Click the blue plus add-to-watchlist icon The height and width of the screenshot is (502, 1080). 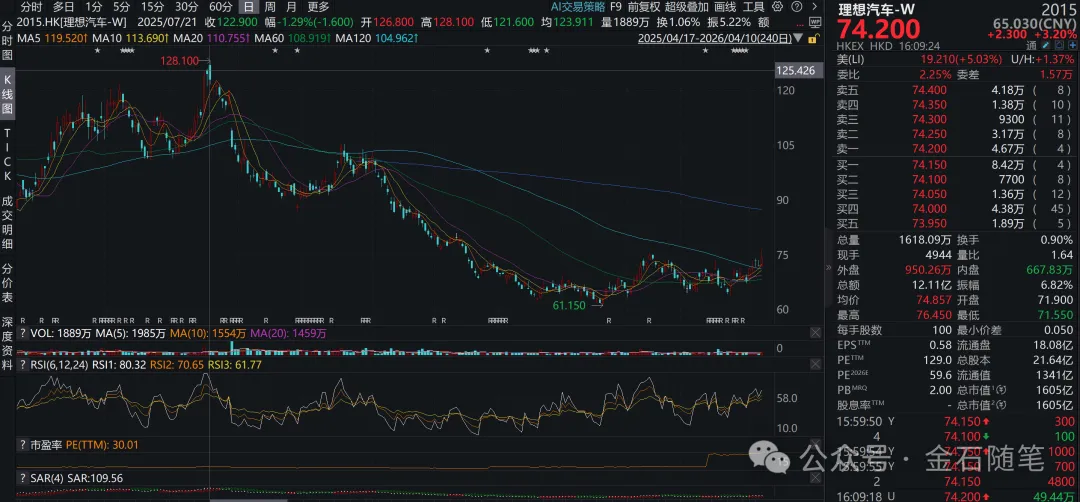pos(1070,44)
